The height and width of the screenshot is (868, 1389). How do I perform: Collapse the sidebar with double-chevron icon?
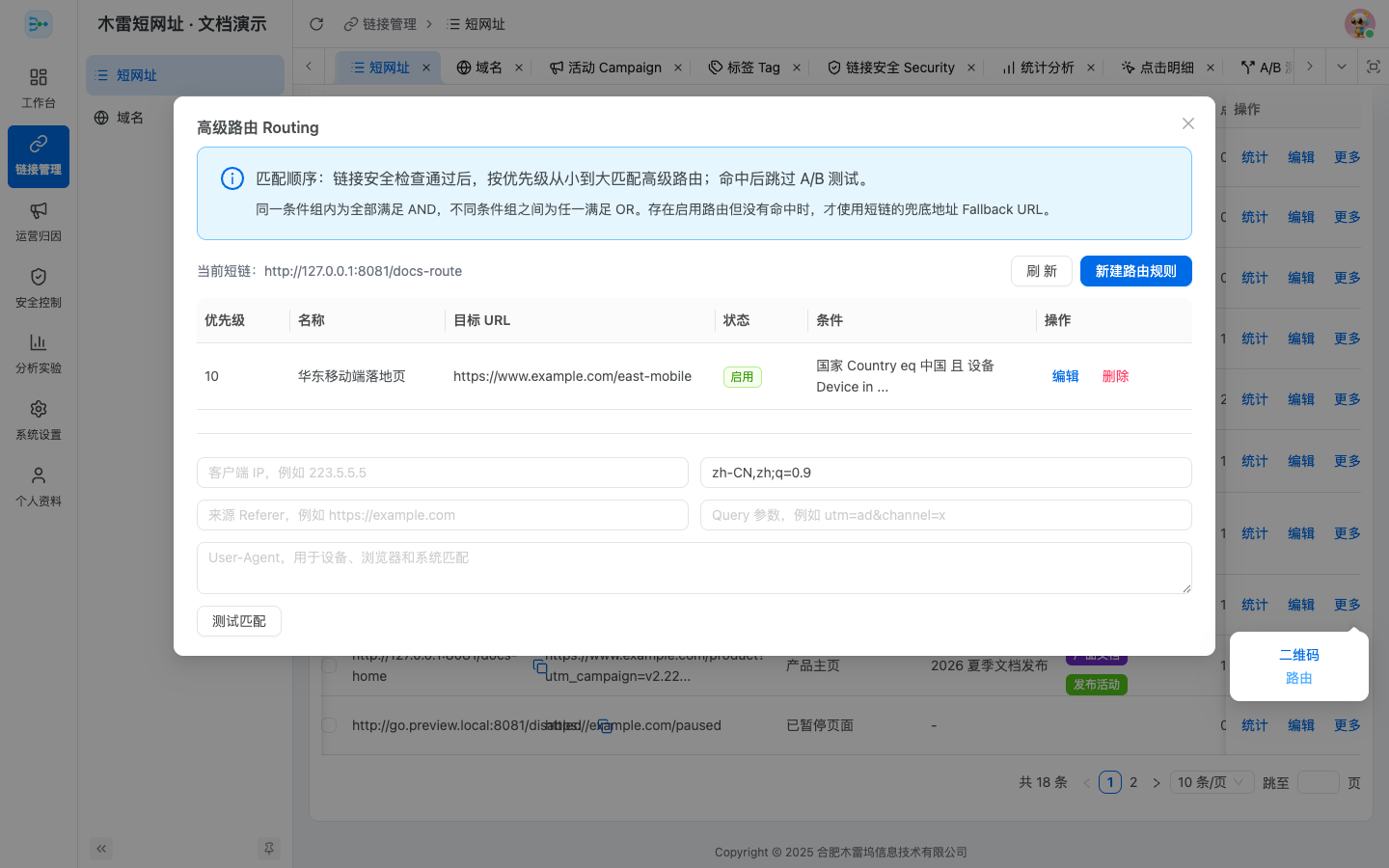coord(101,849)
